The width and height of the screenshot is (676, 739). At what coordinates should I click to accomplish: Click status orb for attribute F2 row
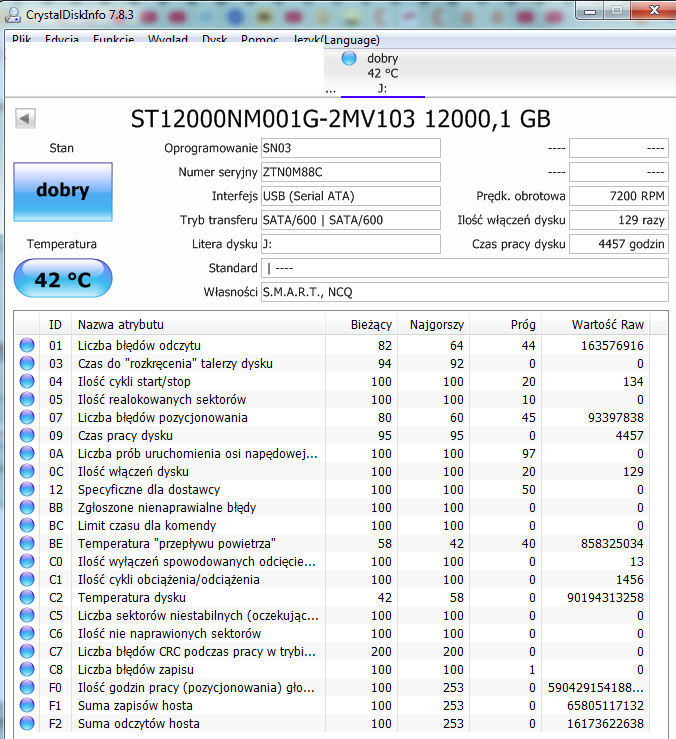(x=27, y=723)
